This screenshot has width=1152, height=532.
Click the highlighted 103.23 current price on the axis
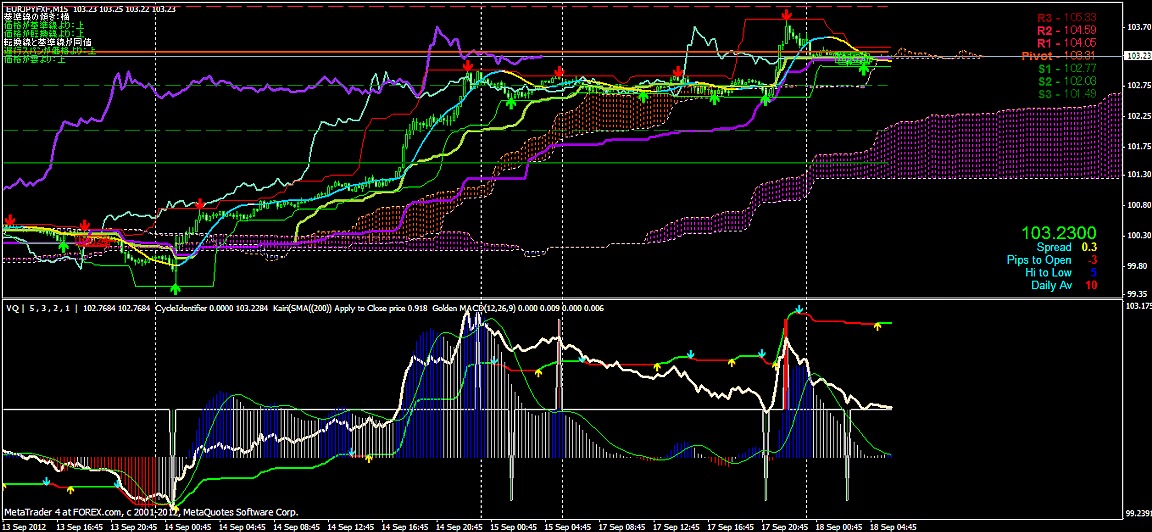click(x=1137, y=56)
